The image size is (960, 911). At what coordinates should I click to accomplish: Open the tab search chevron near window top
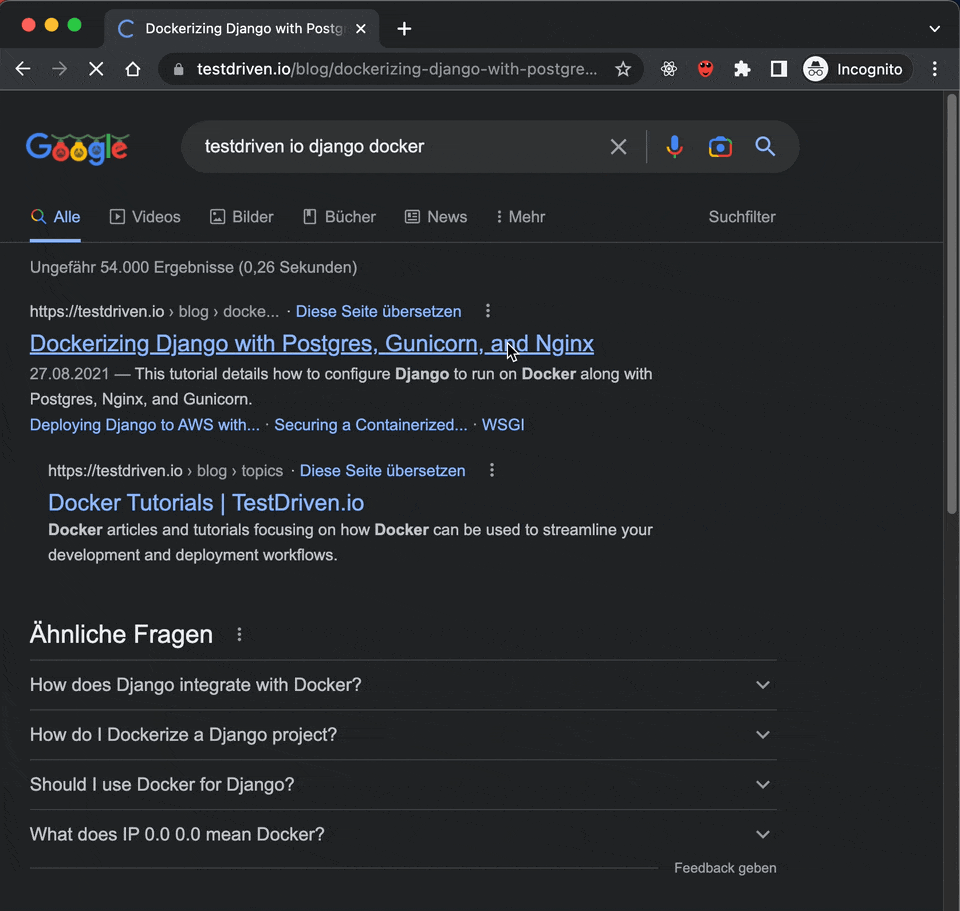pyautogui.click(x=934, y=28)
